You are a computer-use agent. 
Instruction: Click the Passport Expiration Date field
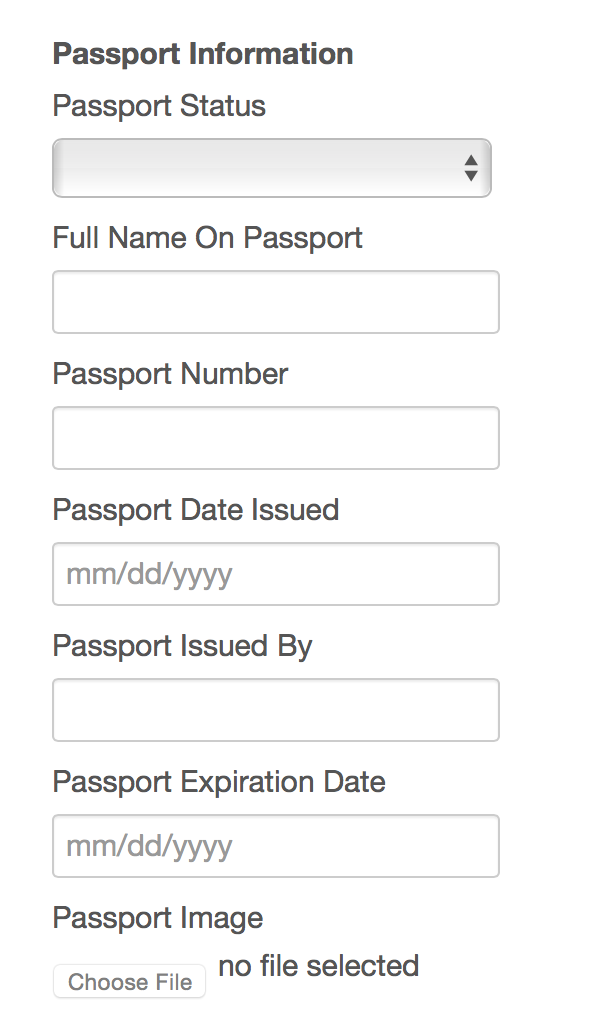[x=275, y=846]
